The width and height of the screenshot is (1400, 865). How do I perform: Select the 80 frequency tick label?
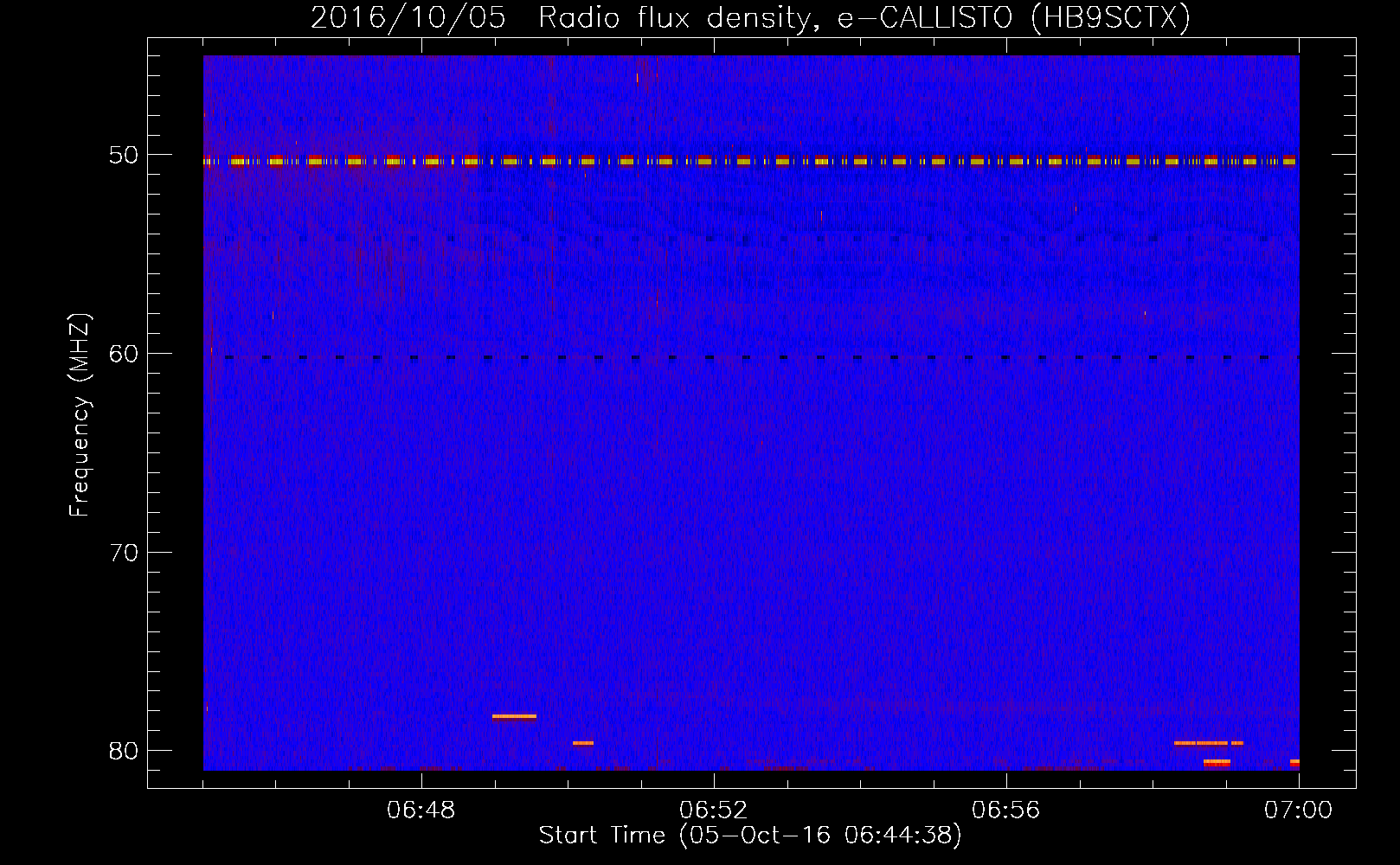[124, 751]
